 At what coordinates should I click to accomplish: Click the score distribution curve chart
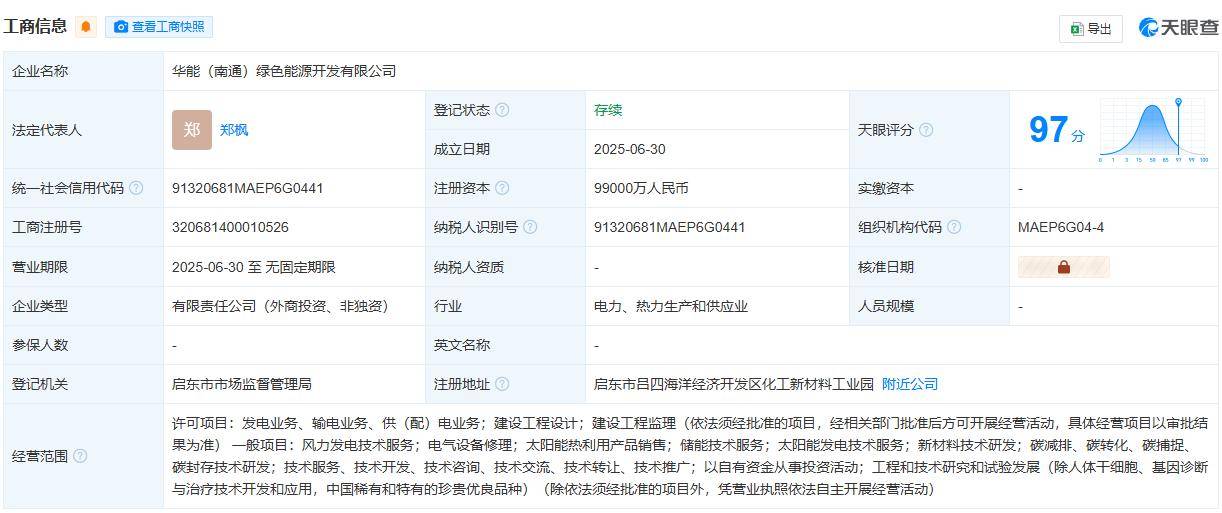1154,130
